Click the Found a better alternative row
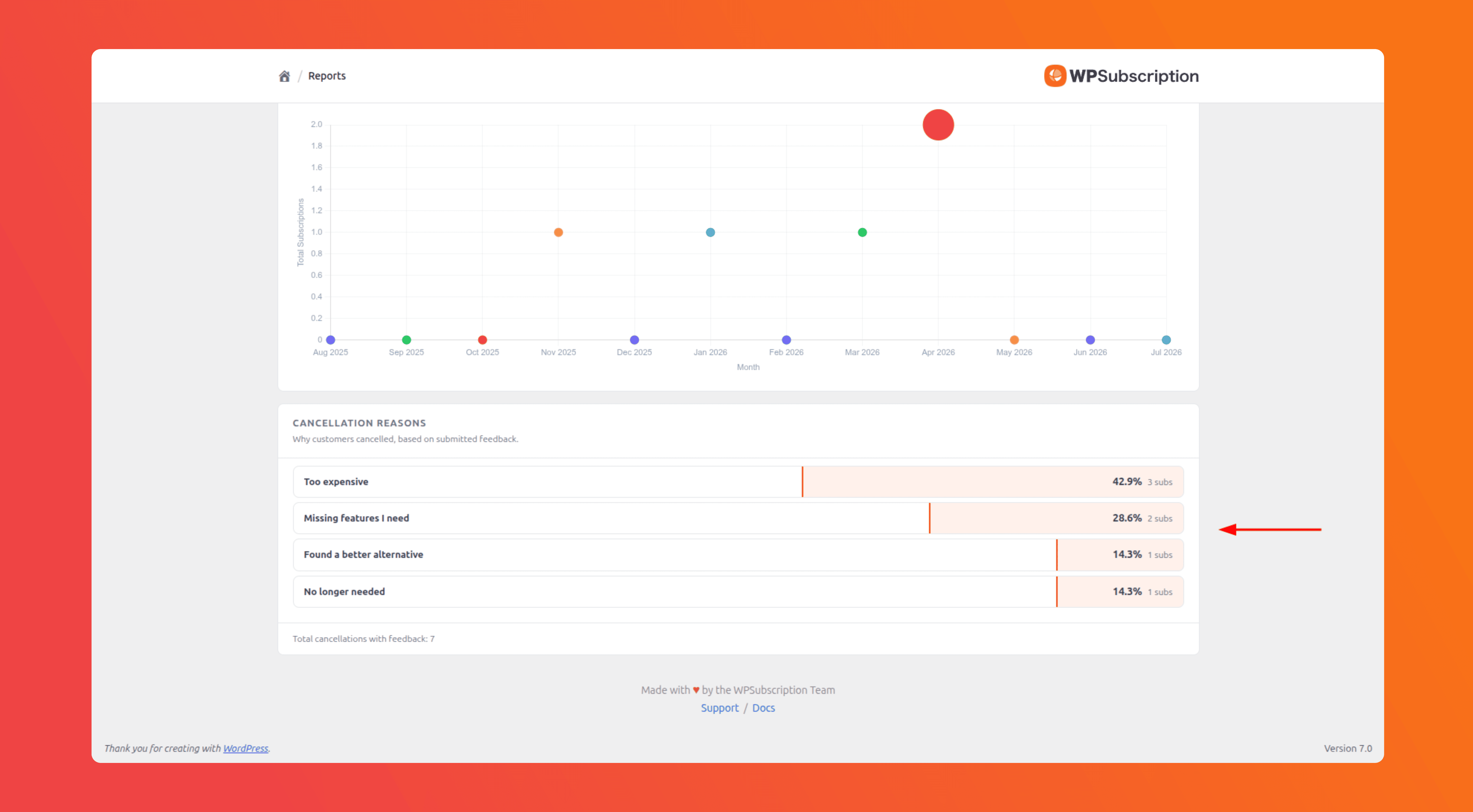 pyautogui.click(x=738, y=555)
